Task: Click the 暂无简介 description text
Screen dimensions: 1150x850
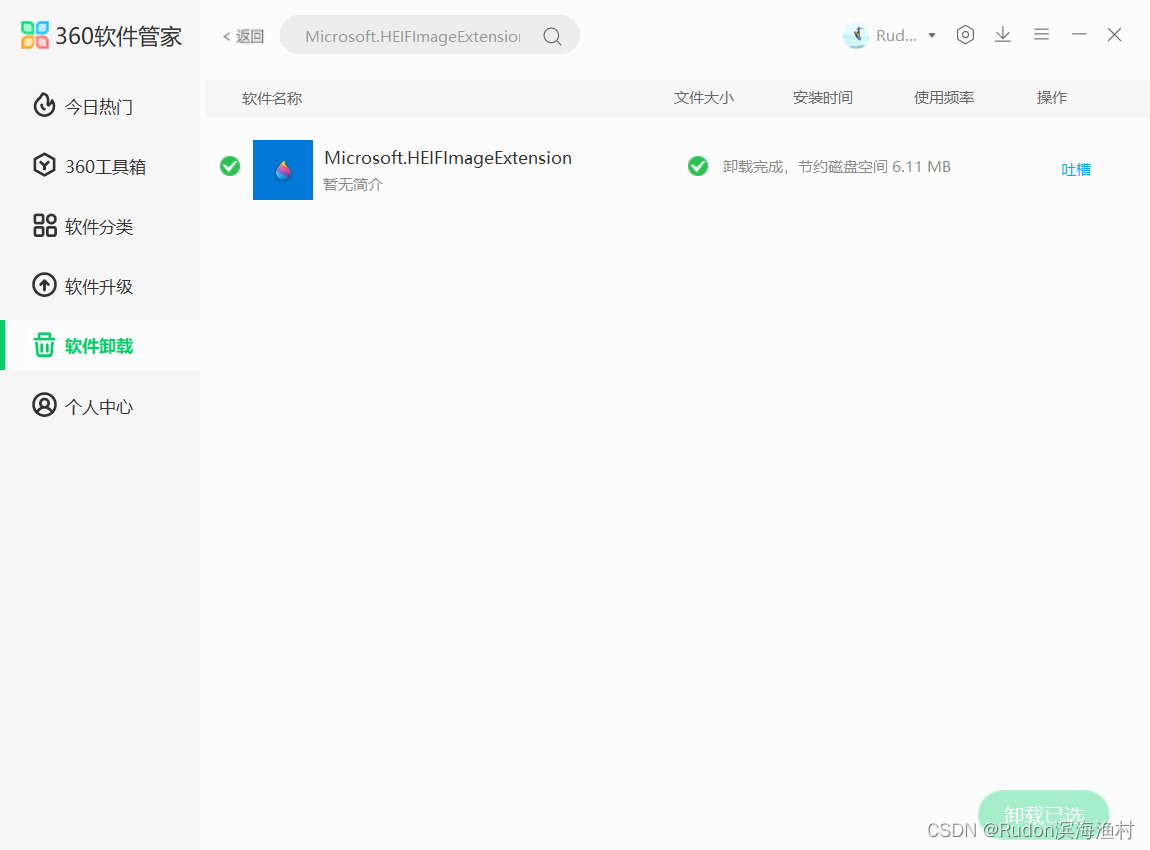Action: pyautogui.click(x=353, y=185)
